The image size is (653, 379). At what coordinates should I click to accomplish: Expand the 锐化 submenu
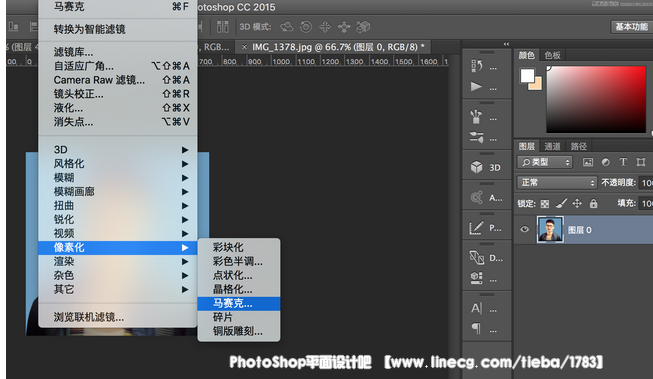click(118, 219)
